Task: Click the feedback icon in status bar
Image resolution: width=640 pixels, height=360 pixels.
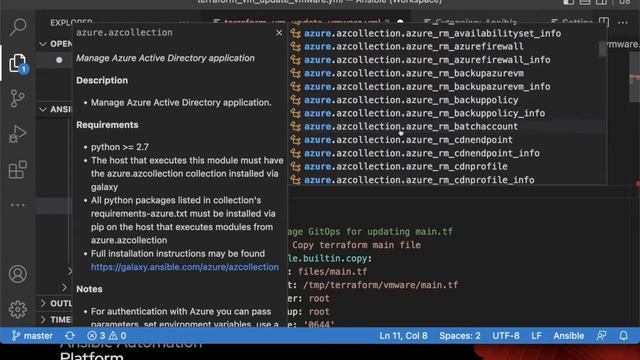Action: [601, 336]
